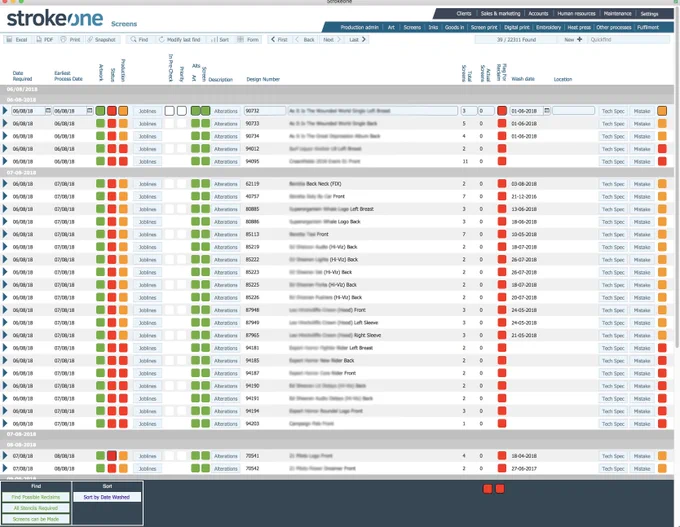
Task: Expand the row arrow for design 94203
Action: click(x=5, y=423)
